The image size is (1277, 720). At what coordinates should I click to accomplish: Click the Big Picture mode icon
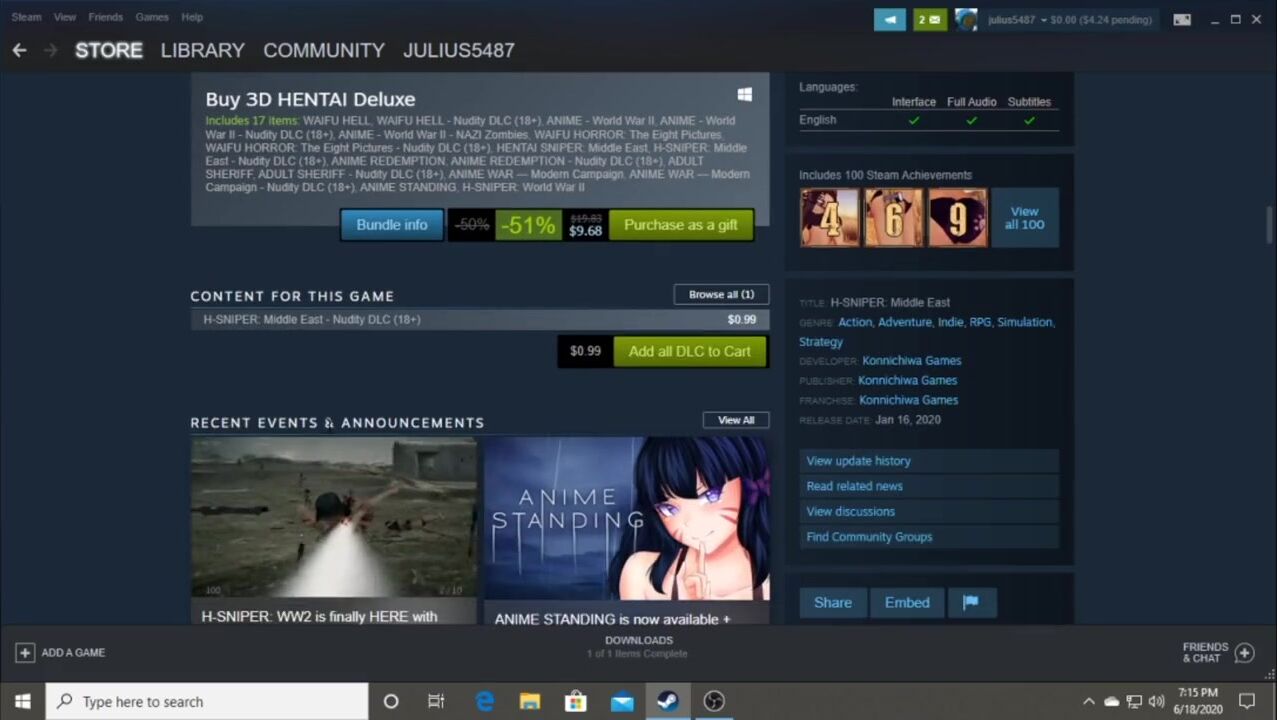pos(1182,19)
